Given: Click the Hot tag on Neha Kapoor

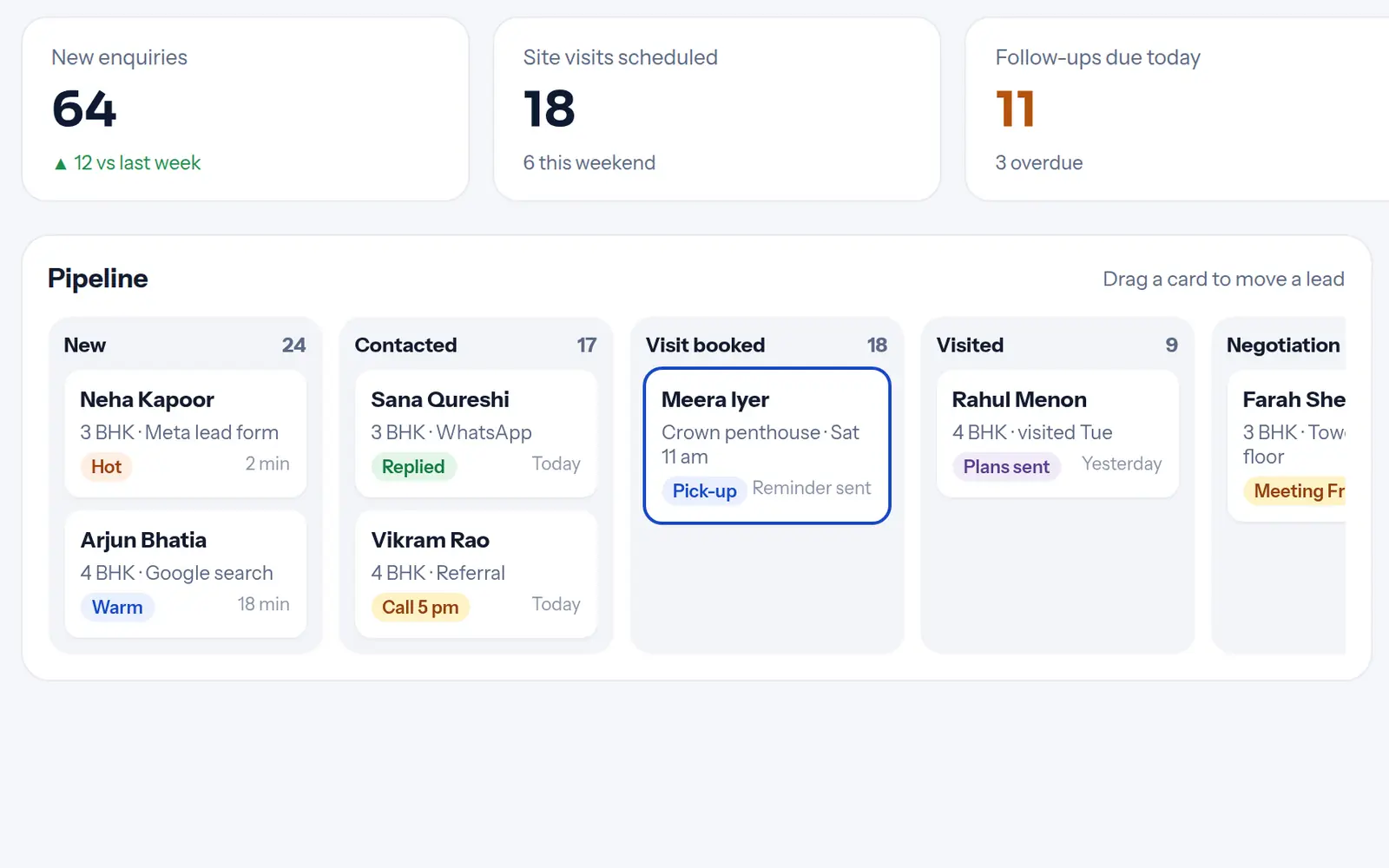Looking at the screenshot, I should [x=107, y=467].
